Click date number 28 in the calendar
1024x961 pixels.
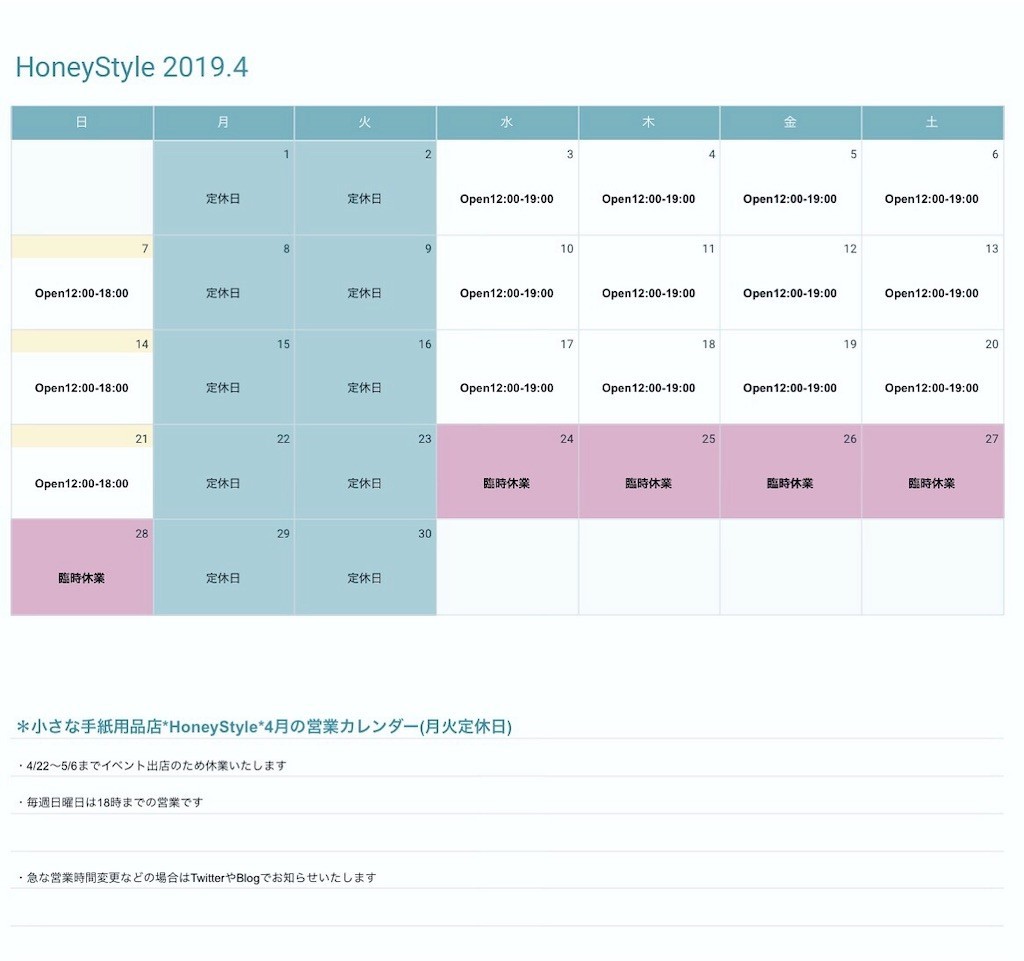point(142,534)
